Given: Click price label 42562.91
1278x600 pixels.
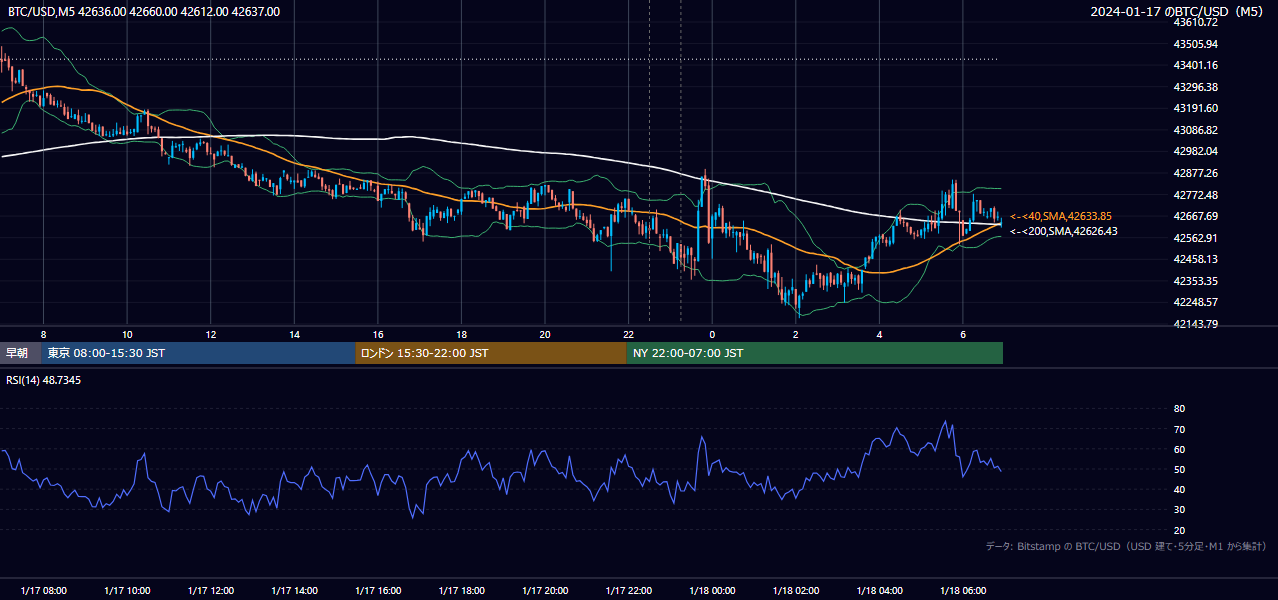Looking at the screenshot, I should 1196,238.
